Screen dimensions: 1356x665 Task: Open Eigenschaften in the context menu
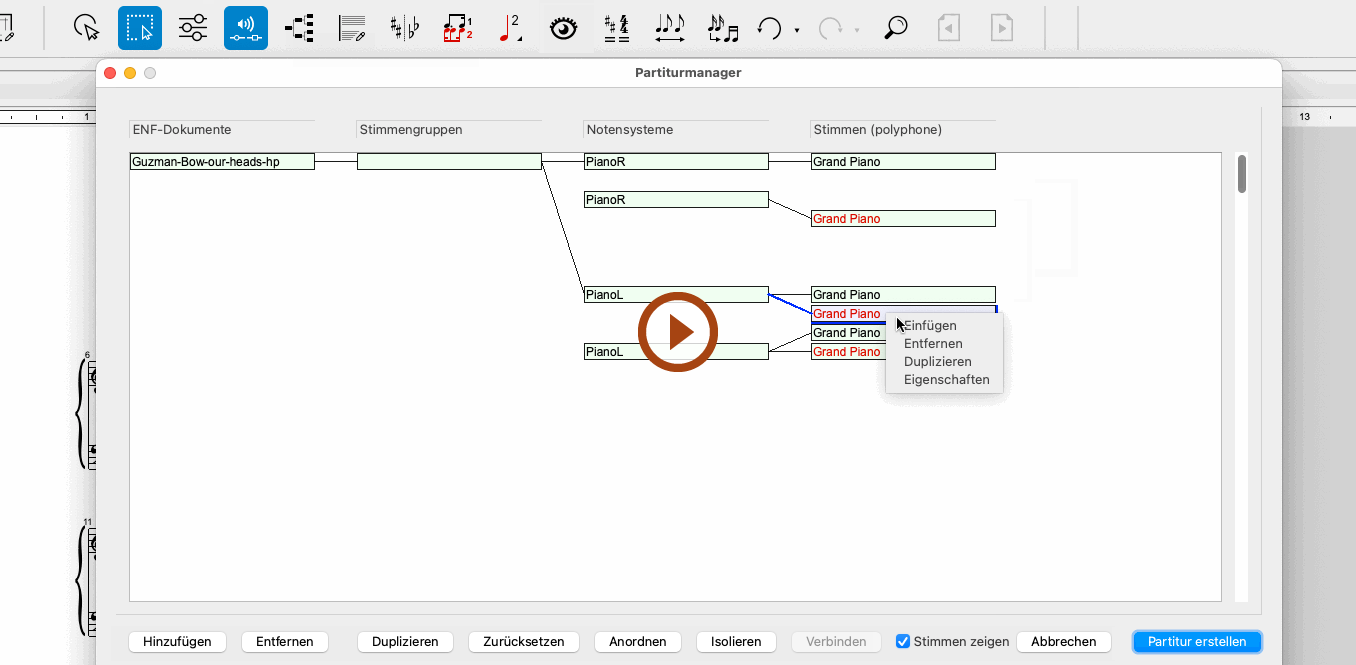point(946,380)
